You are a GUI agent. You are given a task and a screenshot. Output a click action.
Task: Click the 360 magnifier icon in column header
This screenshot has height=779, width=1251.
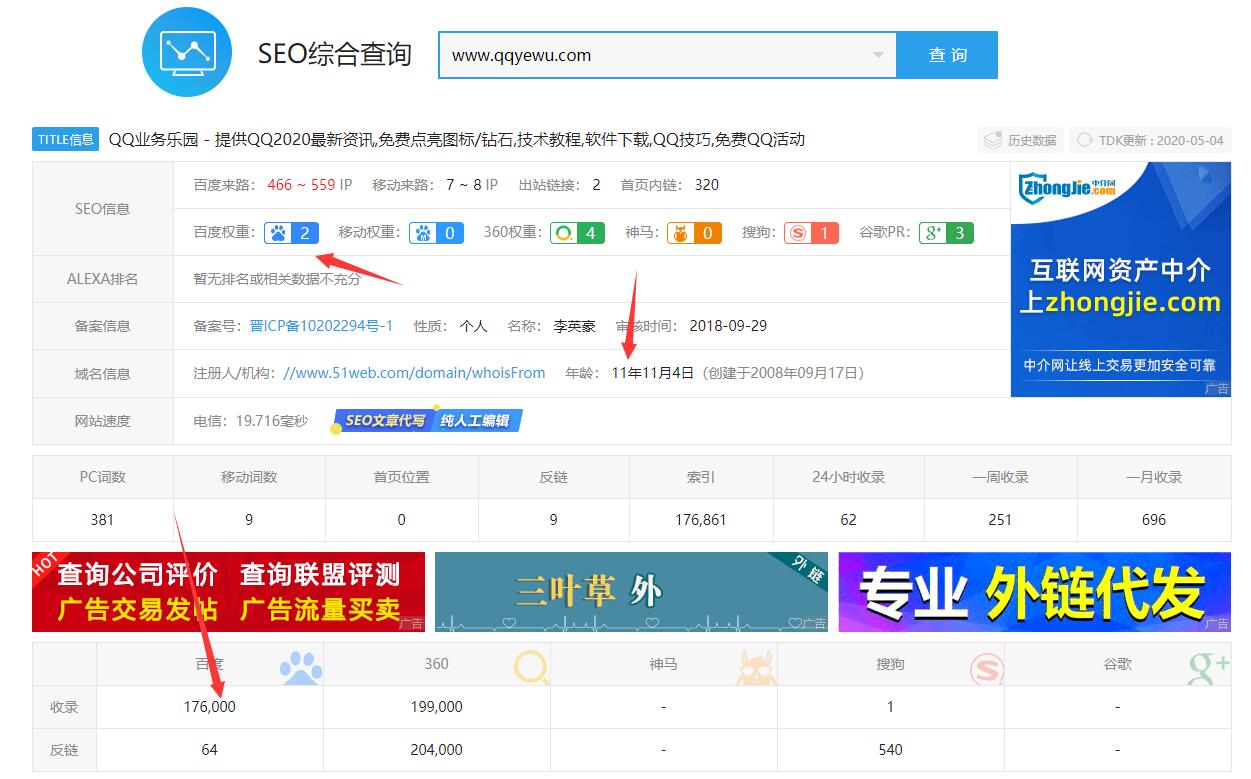(x=531, y=666)
